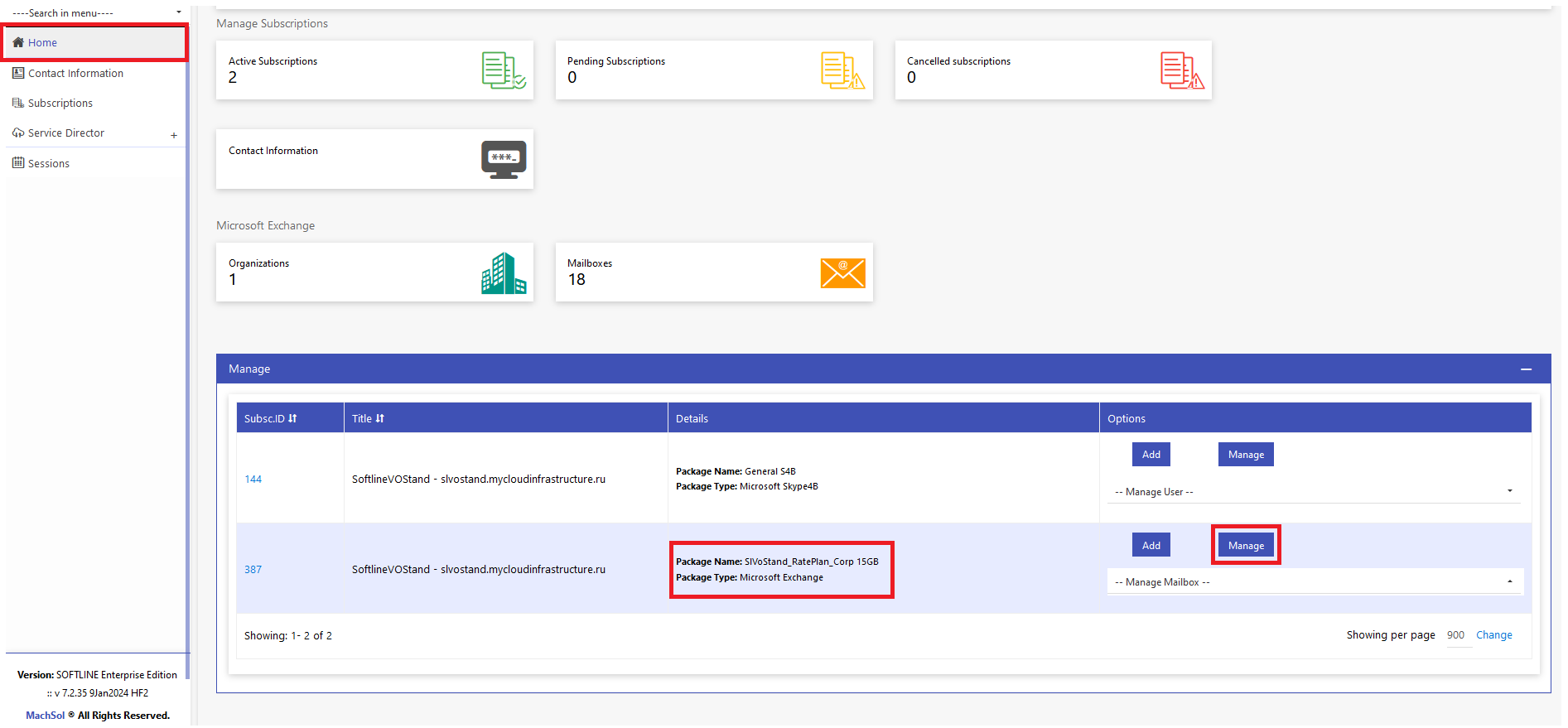The height and width of the screenshot is (728, 1568).
Task: Click the Details column header
Action: (x=883, y=418)
